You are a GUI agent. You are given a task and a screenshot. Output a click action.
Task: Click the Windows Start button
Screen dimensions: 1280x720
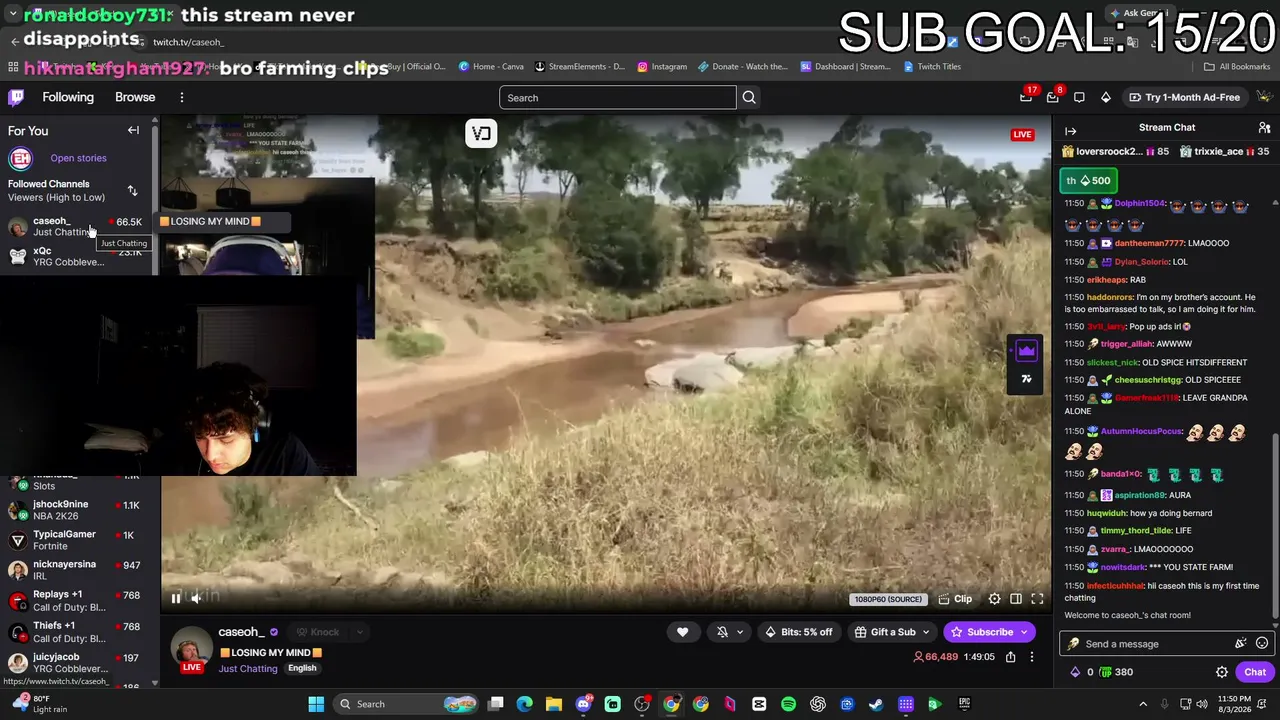316,704
